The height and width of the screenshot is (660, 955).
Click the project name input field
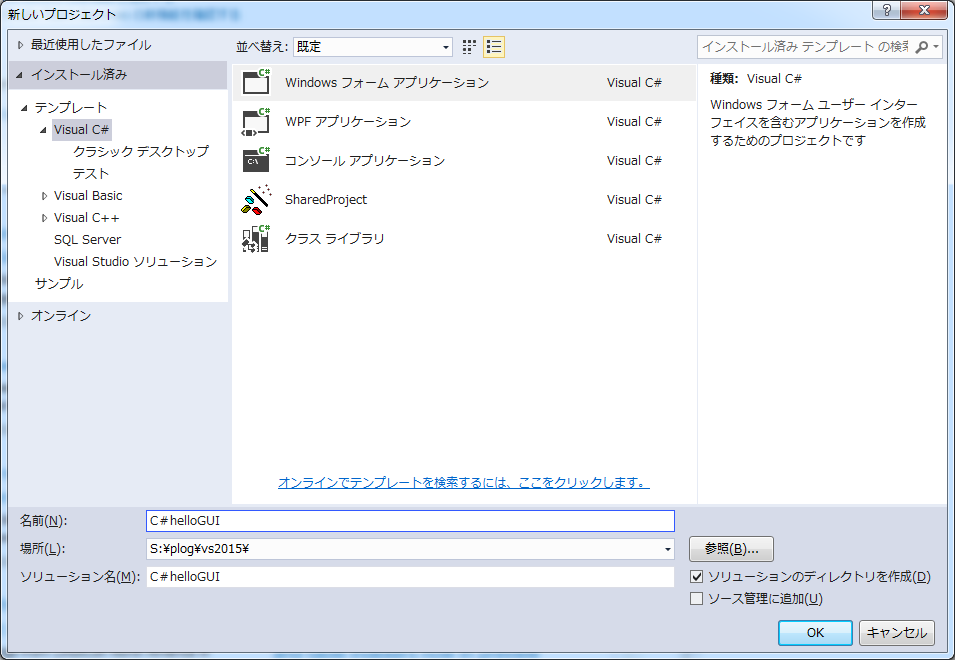411,521
